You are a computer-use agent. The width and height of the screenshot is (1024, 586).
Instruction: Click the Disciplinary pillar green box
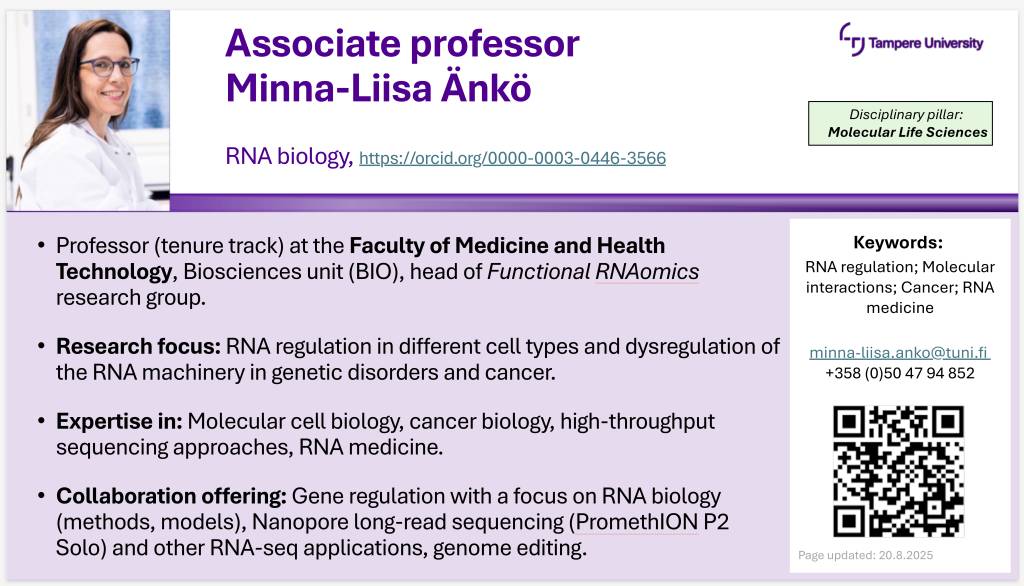(900, 123)
